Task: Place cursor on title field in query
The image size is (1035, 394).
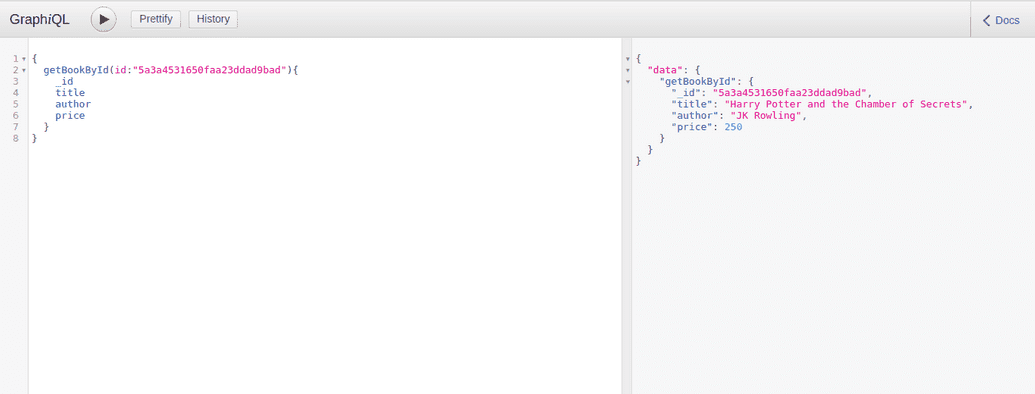Action: (70, 92)
